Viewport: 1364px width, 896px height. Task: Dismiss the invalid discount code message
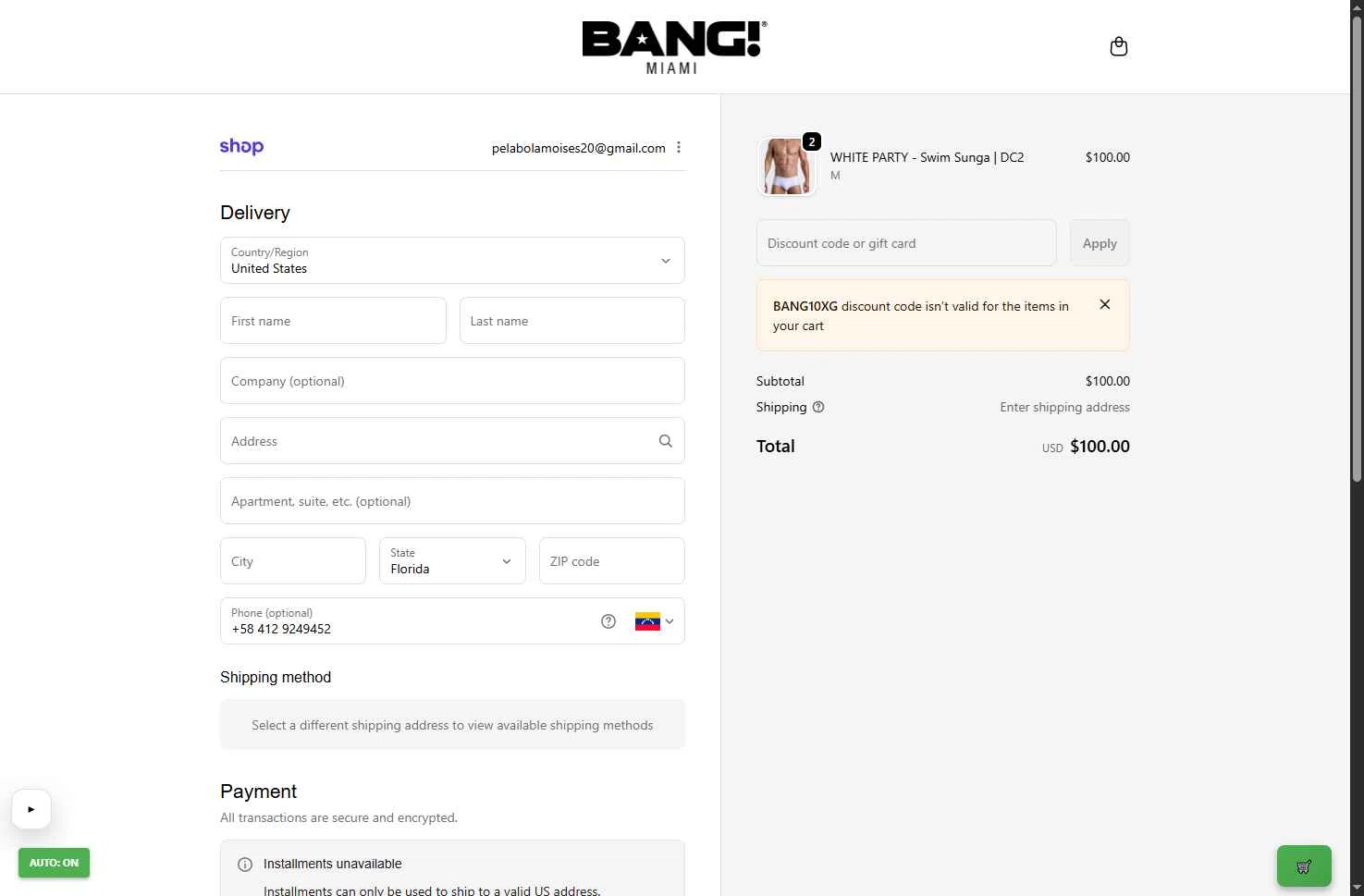click(1104, 304)
